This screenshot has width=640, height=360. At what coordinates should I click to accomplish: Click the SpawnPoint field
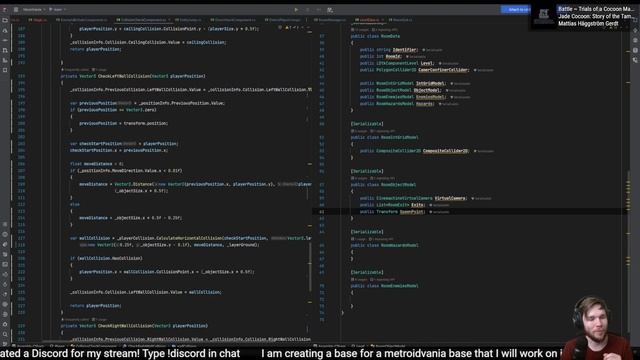(411, 211)
